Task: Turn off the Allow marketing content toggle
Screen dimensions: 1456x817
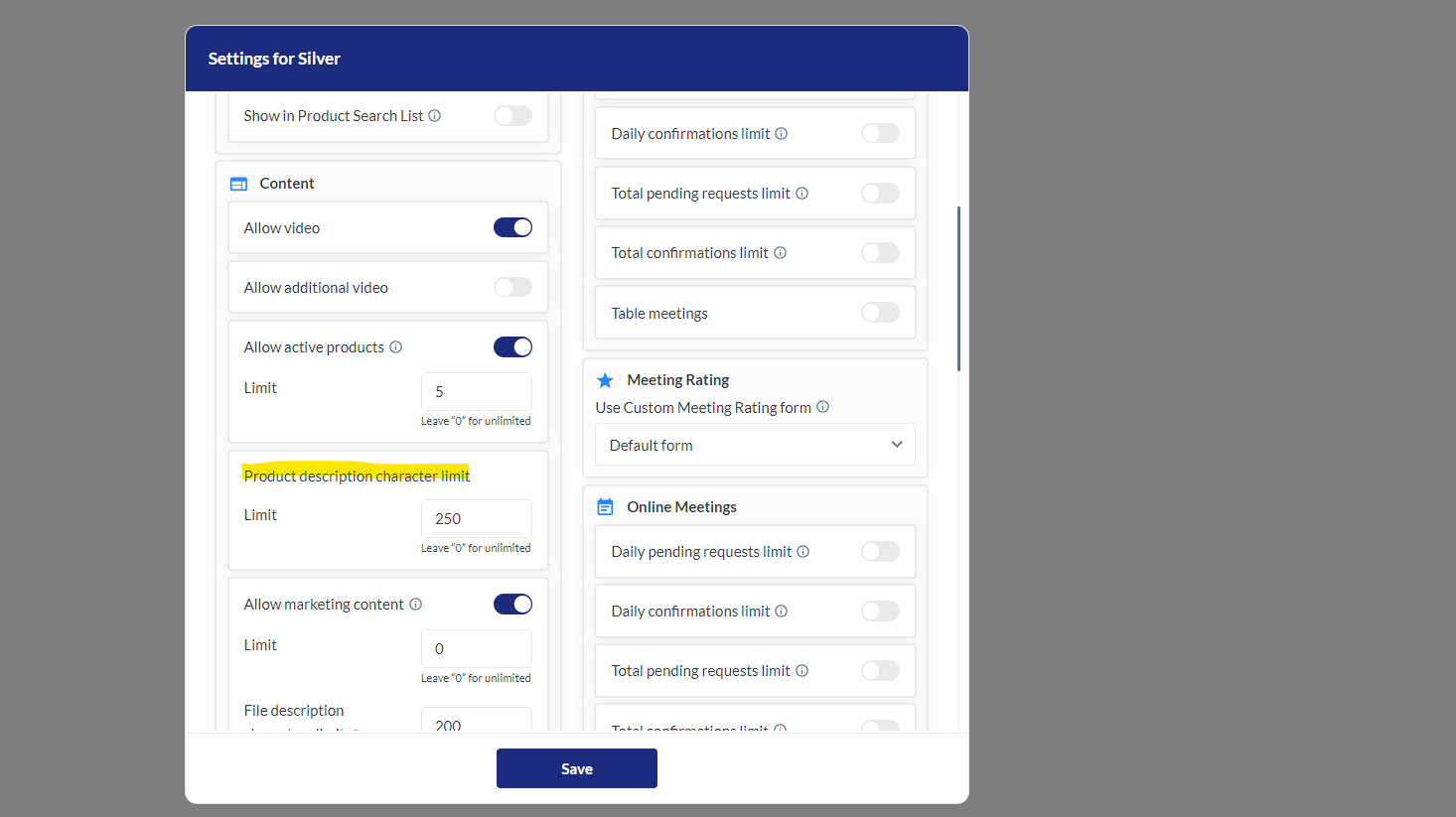Action: [512, 605]
